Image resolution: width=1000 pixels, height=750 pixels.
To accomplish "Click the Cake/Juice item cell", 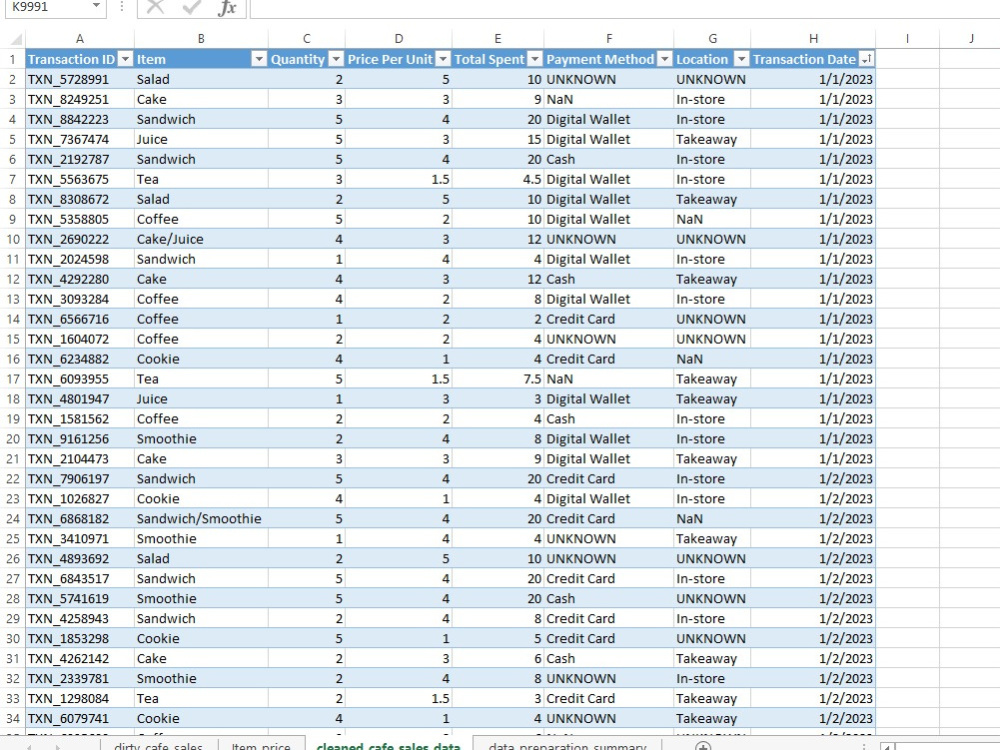I will click(201, 239).
